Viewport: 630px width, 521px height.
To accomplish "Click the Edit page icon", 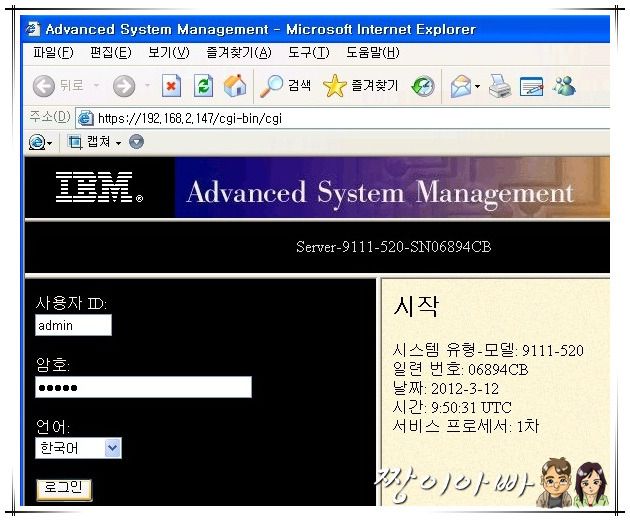I will [x=531, y=86].
